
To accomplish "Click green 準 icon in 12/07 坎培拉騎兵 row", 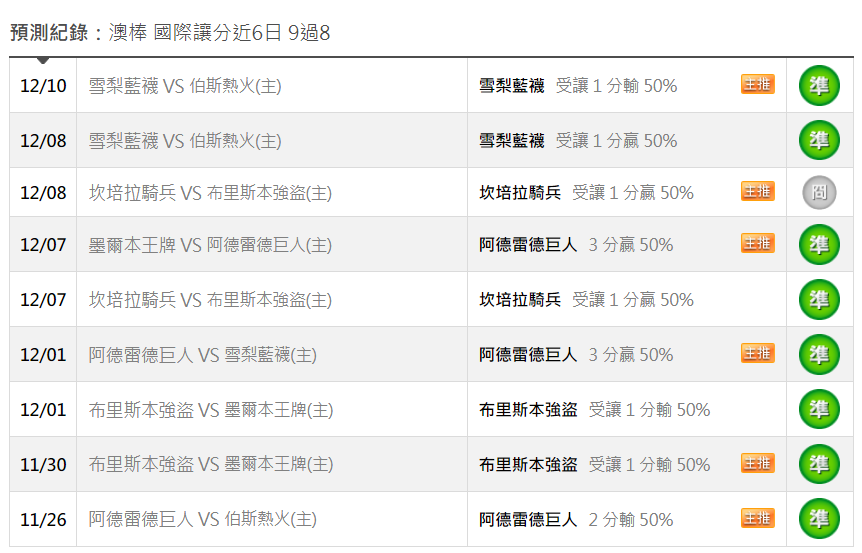I will [819, 300].
